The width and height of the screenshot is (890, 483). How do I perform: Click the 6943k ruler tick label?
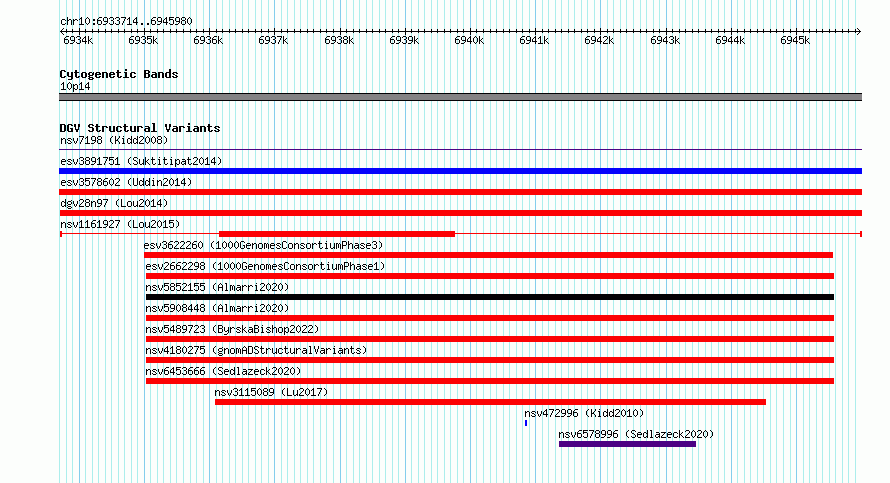665,40
